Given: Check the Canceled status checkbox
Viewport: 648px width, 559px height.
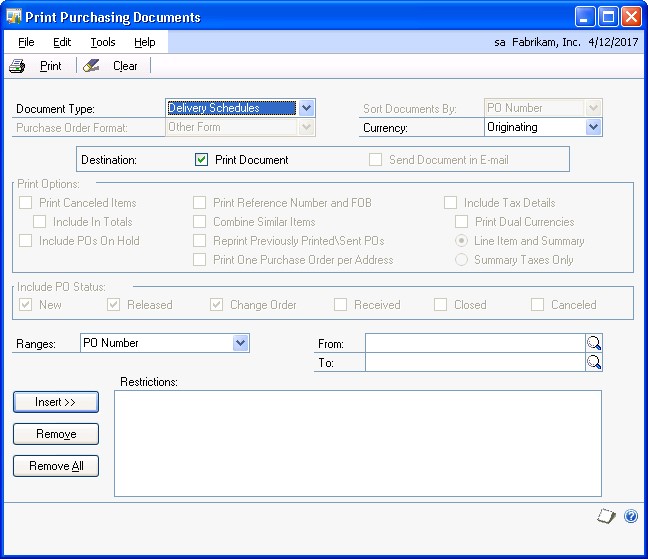Looking at the screenshot, I should 538,304.
